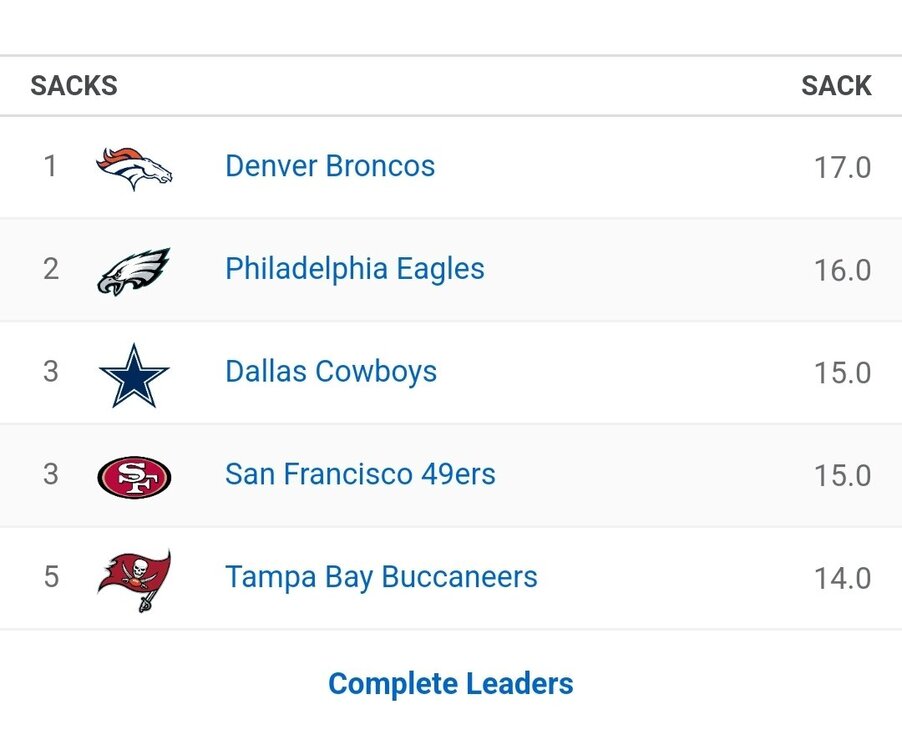Viewport: 902px width, 750px height.
Task: Click the Philadelphia Eagles logo
Action: [134, 270]
